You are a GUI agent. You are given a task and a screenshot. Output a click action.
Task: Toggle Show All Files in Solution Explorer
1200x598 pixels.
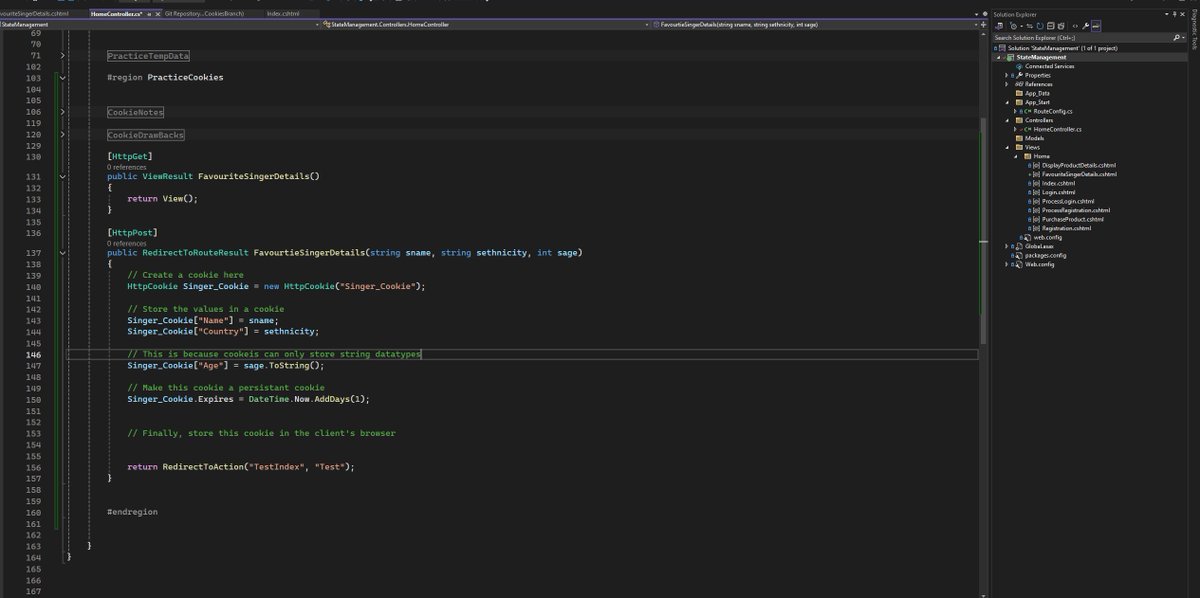point(1061,25)
